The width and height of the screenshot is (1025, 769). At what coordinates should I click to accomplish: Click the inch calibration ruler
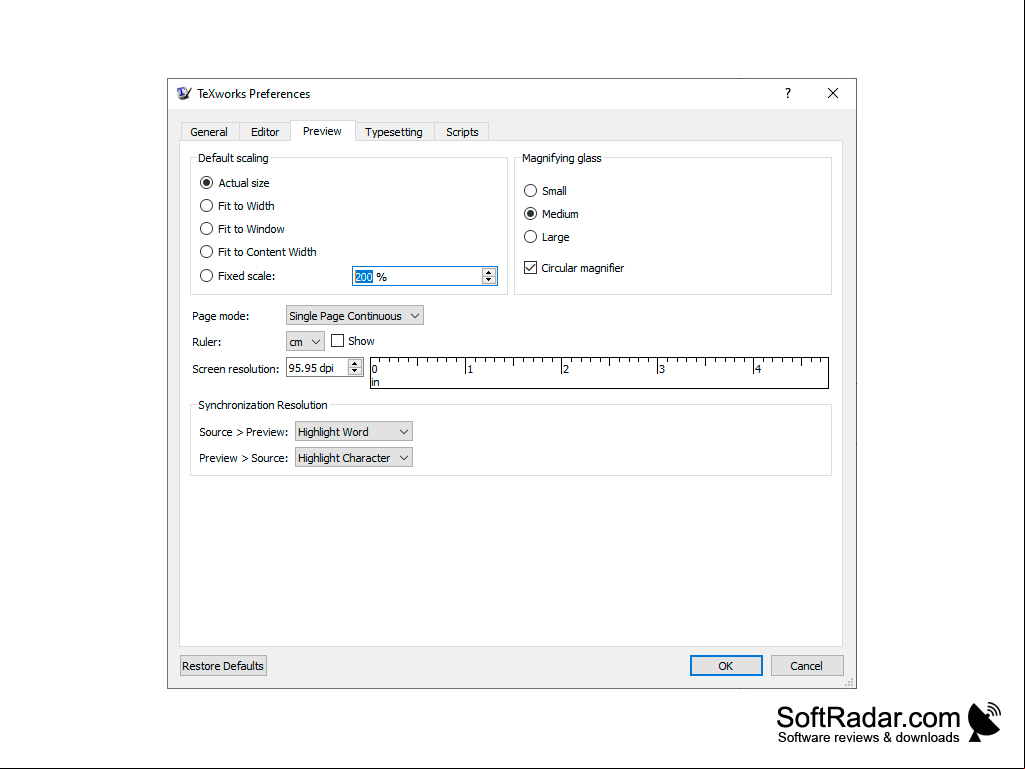point(599,373)
